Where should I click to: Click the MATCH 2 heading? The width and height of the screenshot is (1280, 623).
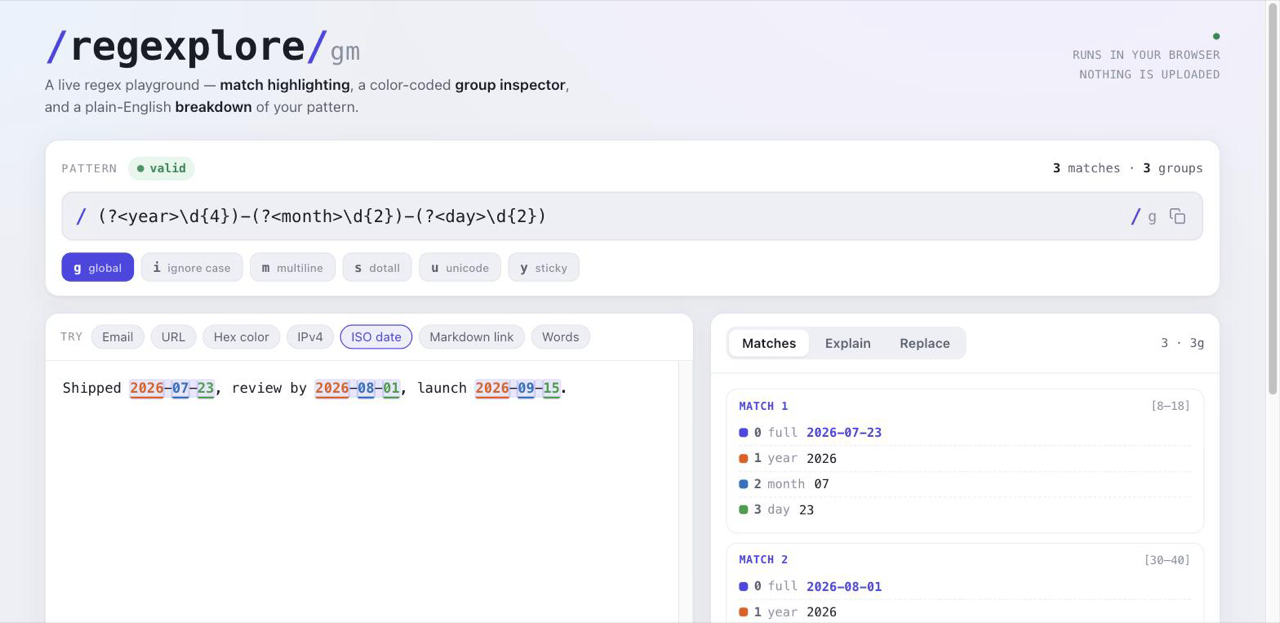click(x=763, y=560)
